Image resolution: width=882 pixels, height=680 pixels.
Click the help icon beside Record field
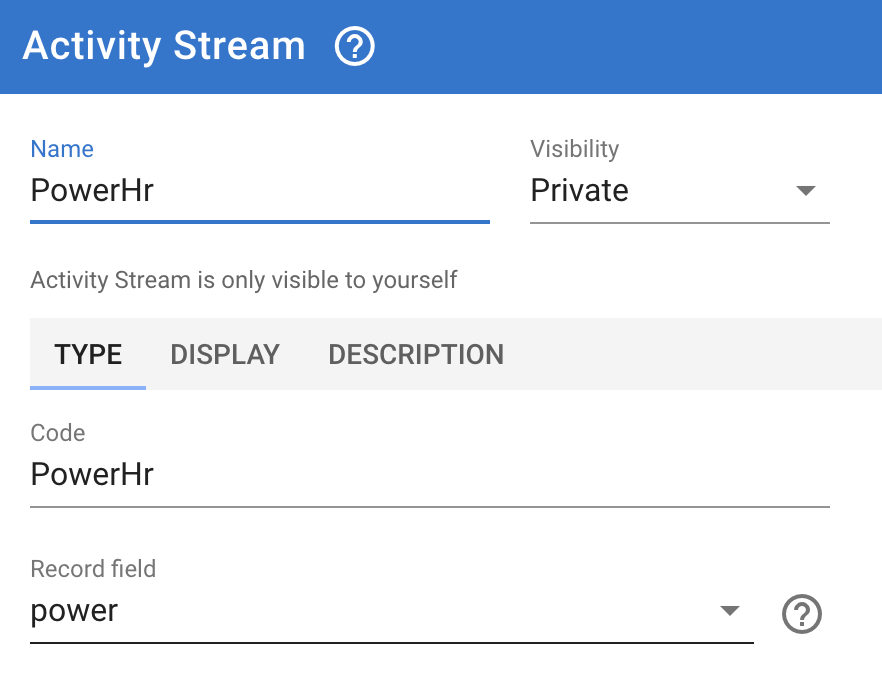point(802,614)
